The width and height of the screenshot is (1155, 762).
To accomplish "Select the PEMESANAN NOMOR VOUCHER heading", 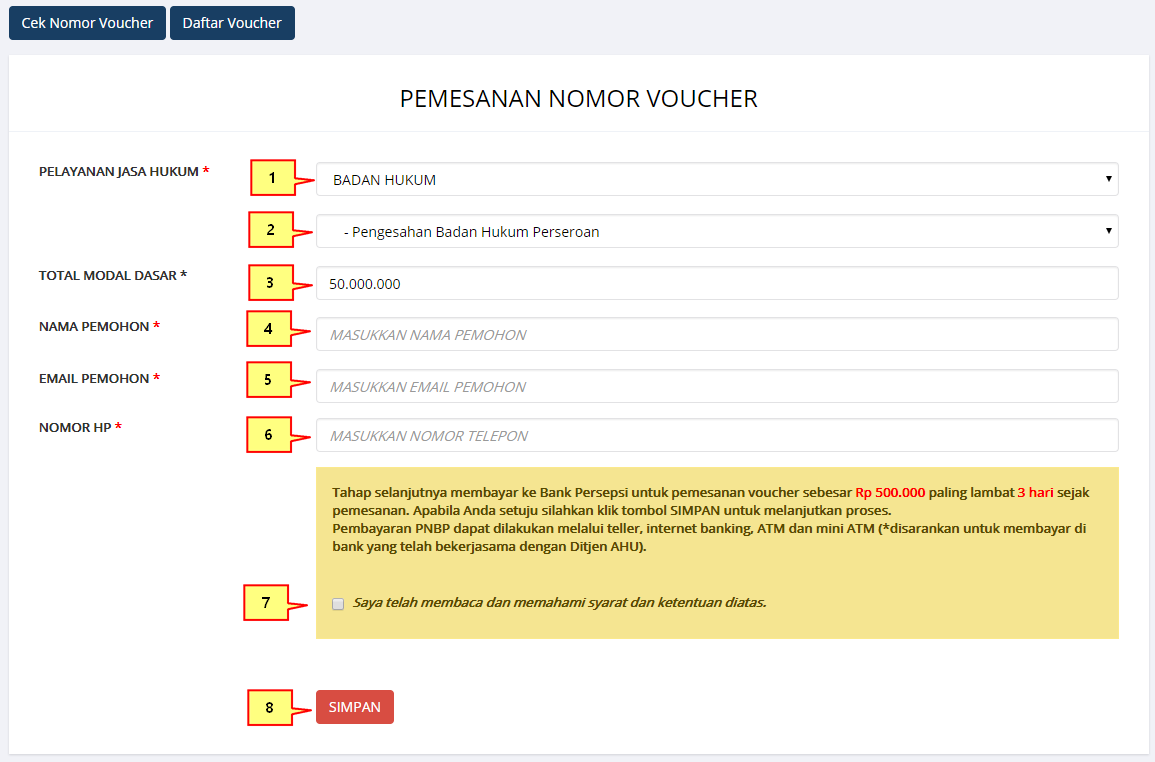I will (578, 98).
